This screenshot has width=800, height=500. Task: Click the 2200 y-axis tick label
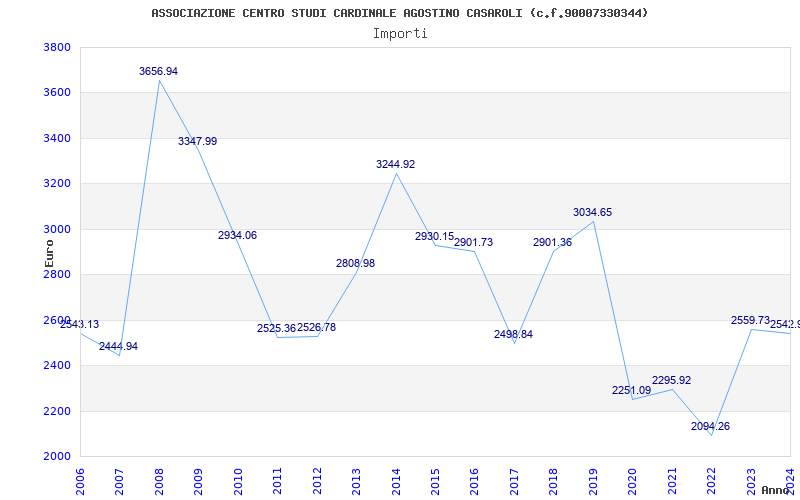(x=57, y=411)
